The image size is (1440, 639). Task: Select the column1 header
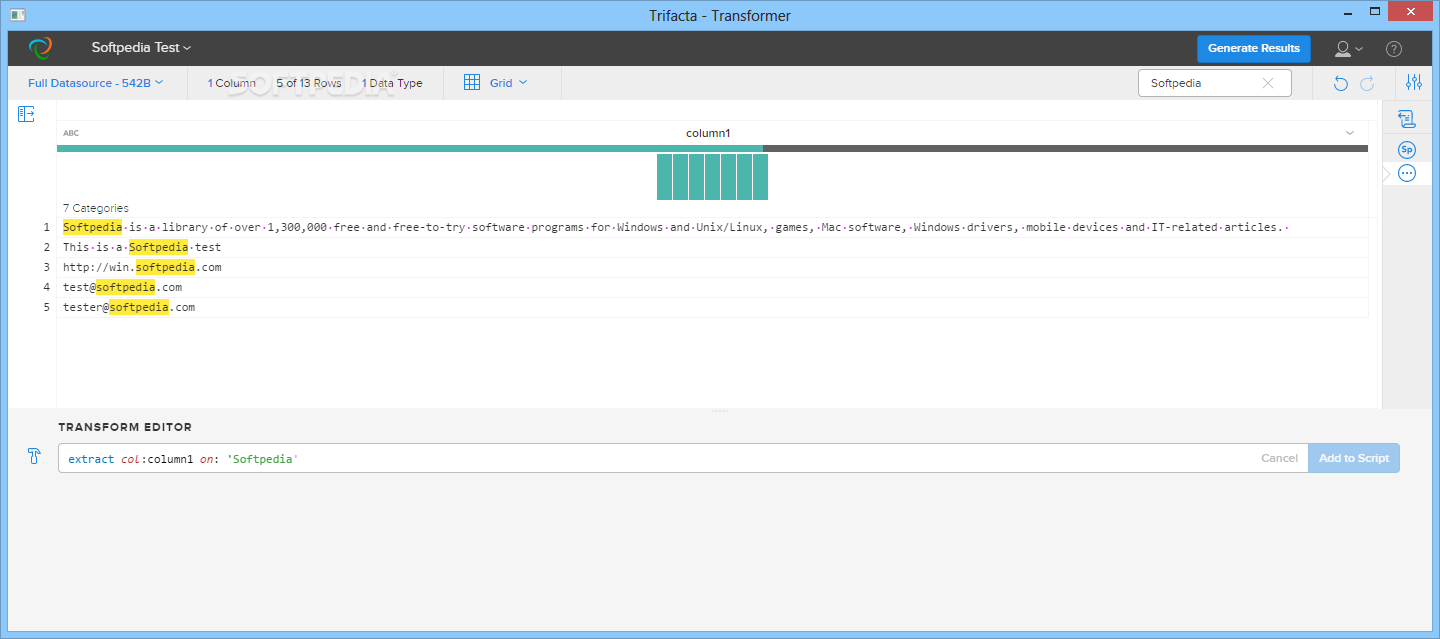coord(708,133)
